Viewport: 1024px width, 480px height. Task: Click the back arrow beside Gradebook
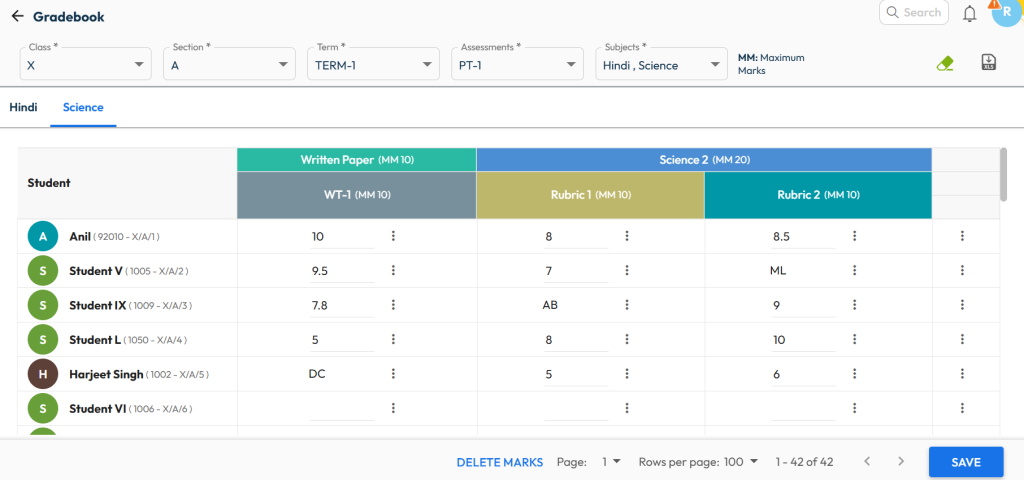[17, 17]
